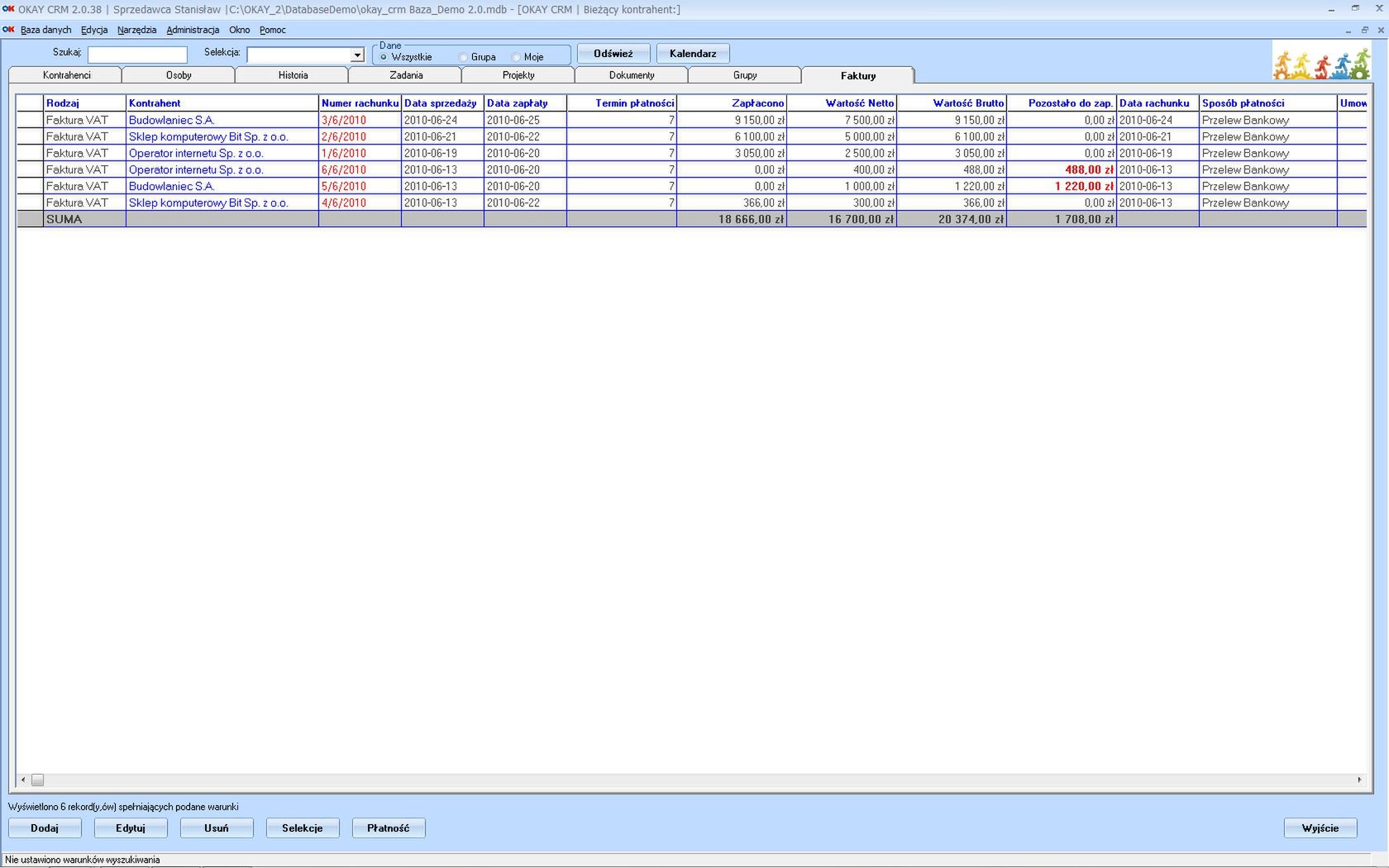
Task: Restore the inner document window
Action: 1364,30
